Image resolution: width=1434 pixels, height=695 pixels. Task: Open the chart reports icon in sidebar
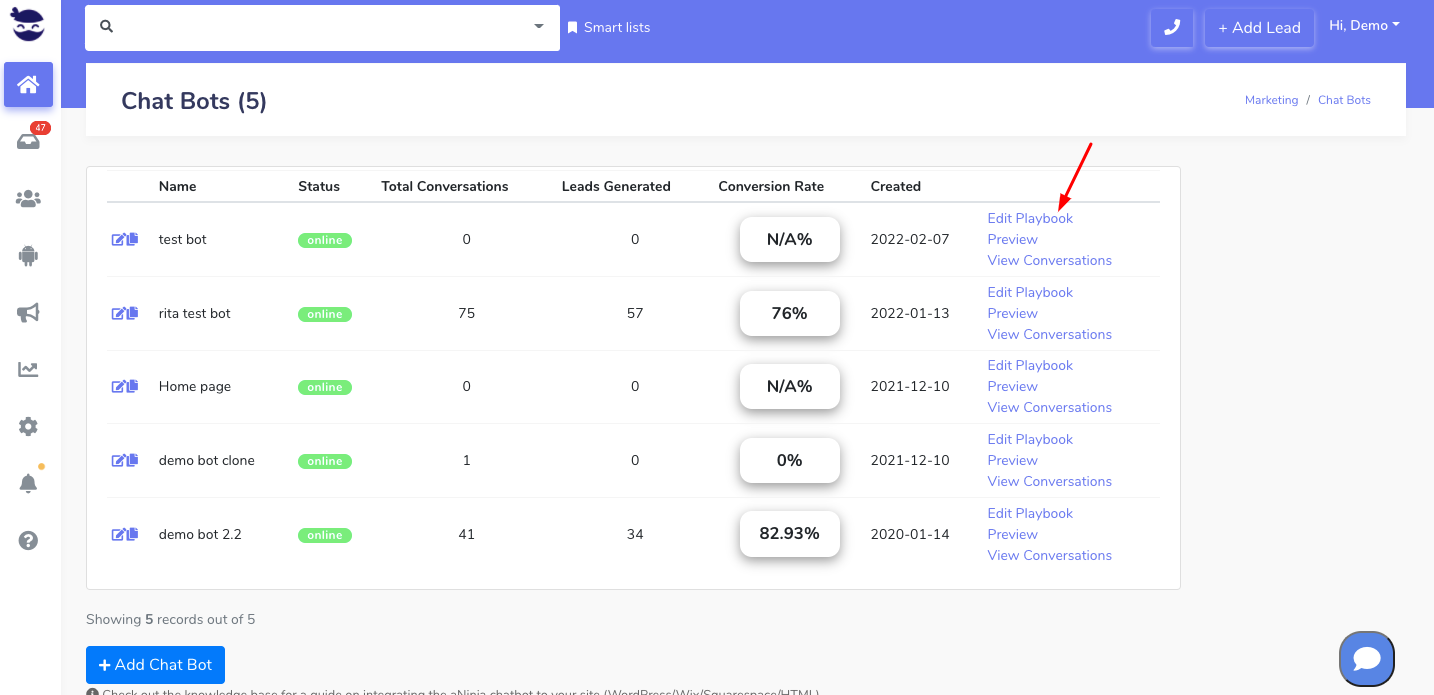click(28, 370)
